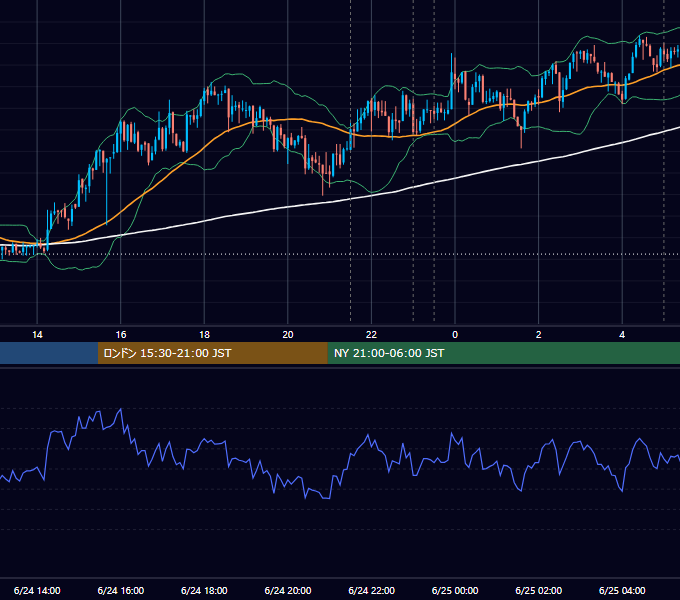
Task: Click the 6/25 00:00 date label
Action: click(455, 590)
